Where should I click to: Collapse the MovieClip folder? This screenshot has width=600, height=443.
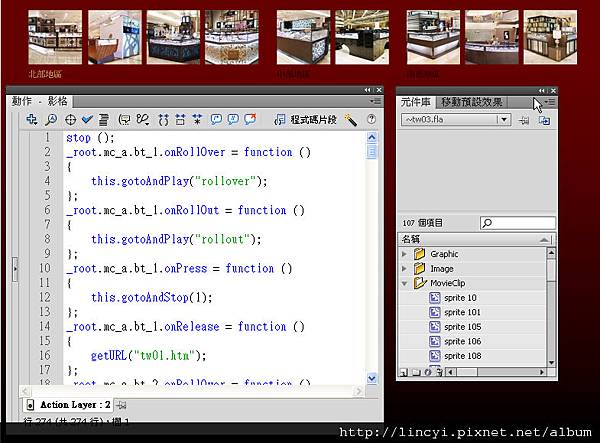tap(404, 283)
